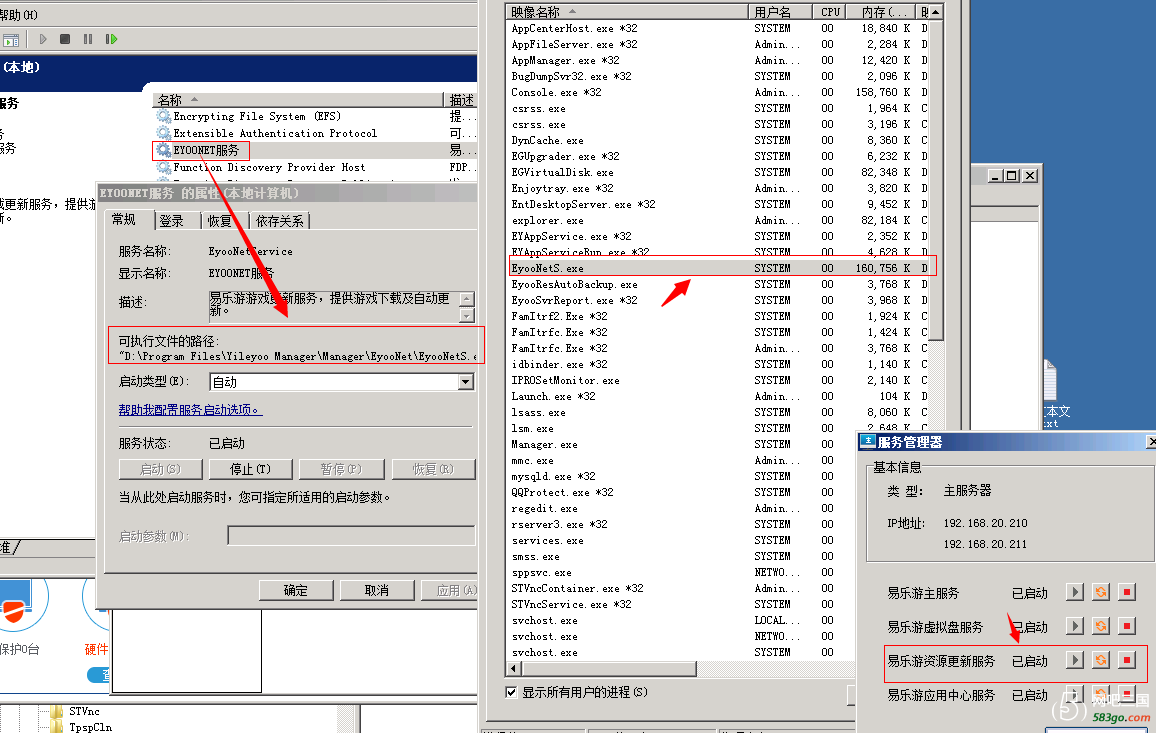1156x733 pixels.
Task: Click the 取消 button
Action: pyautogui.click(x=377, y=590)
